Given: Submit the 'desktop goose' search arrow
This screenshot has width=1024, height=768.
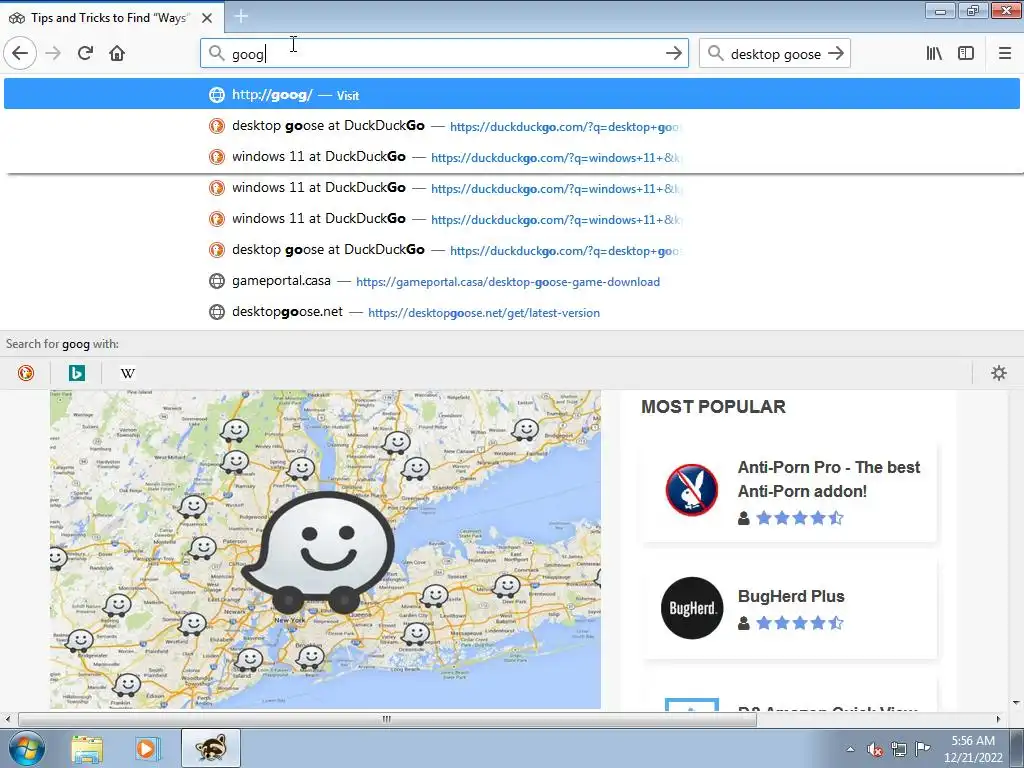Looking at the screenshot, I should click(x=836, y=53).
